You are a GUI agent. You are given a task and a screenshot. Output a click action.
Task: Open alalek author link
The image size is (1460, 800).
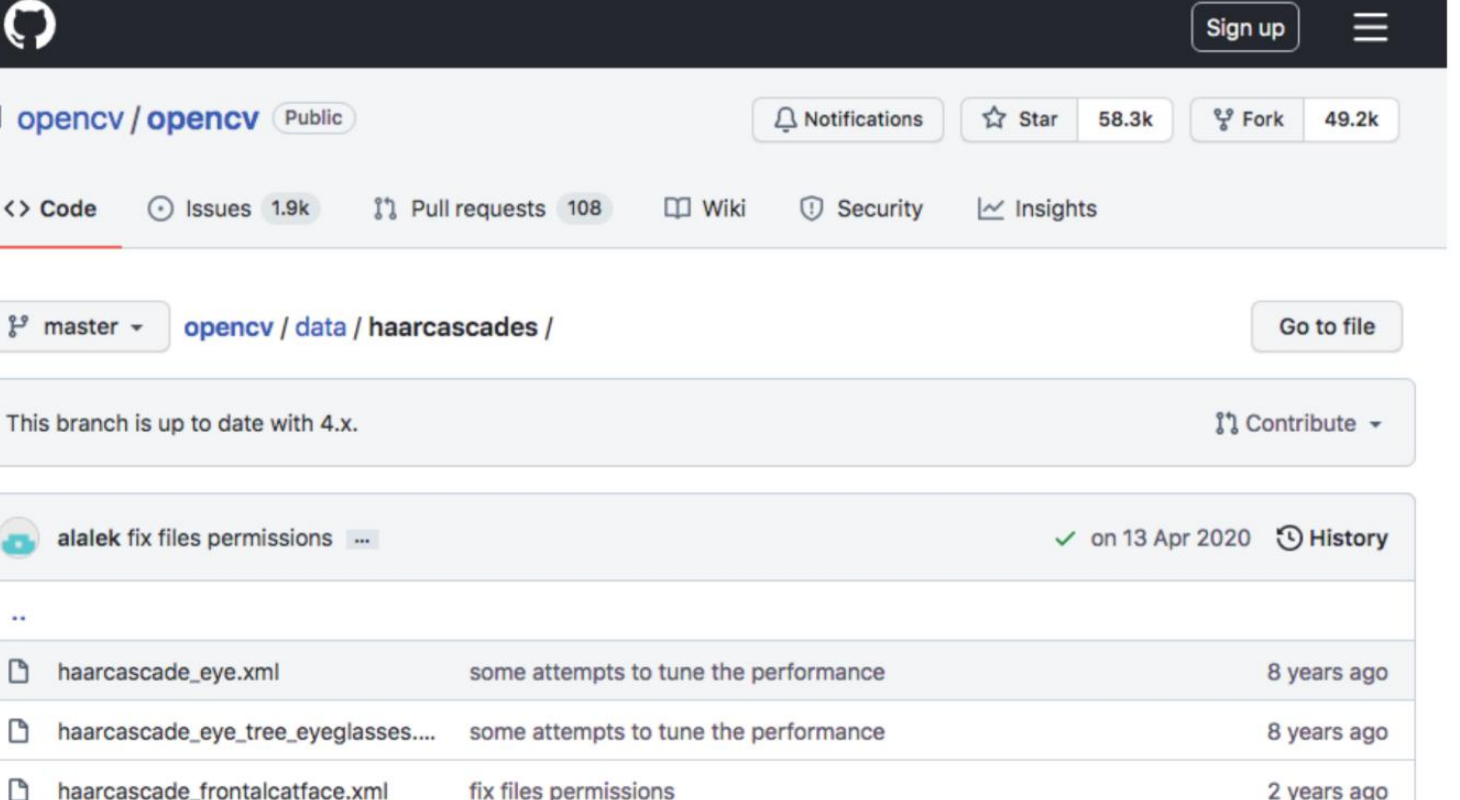tap(88, 538)
